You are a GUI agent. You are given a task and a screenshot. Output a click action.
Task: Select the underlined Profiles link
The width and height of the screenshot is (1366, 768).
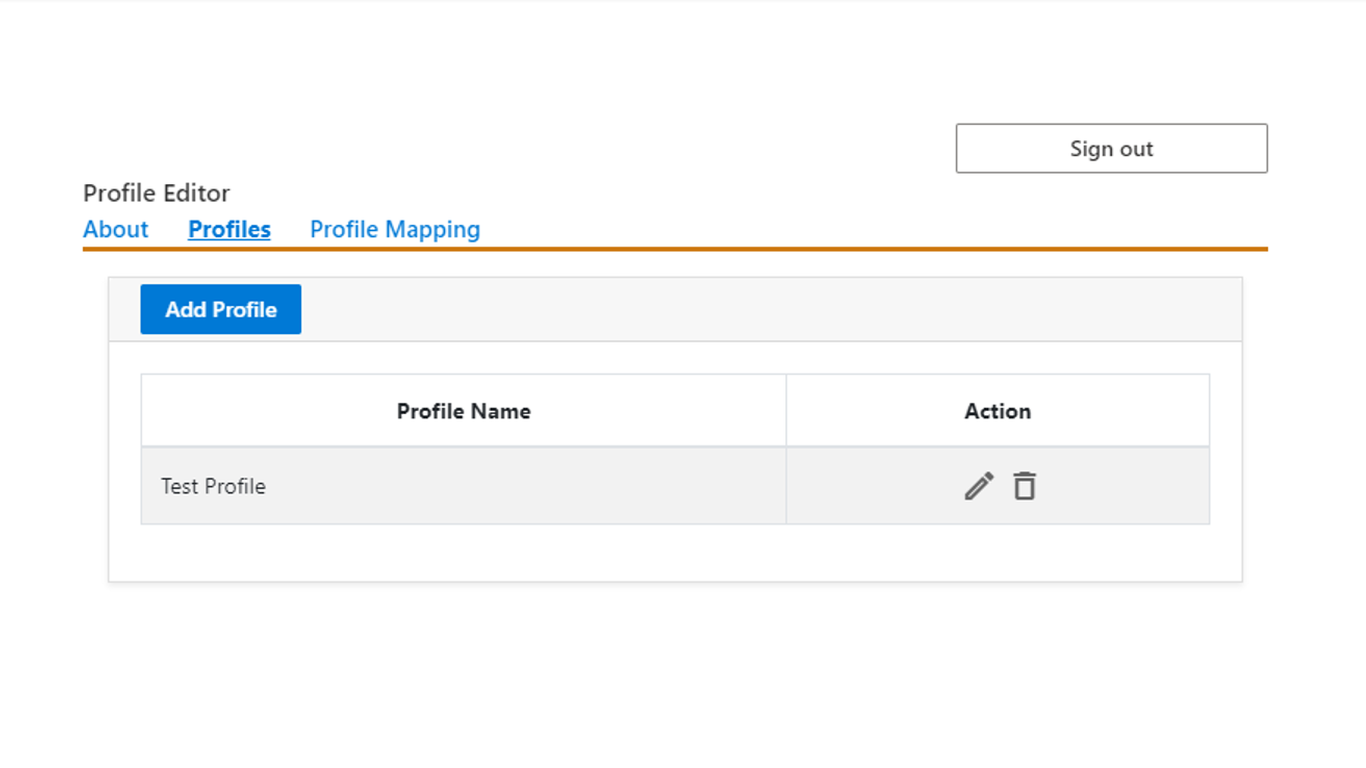(229, 229)
